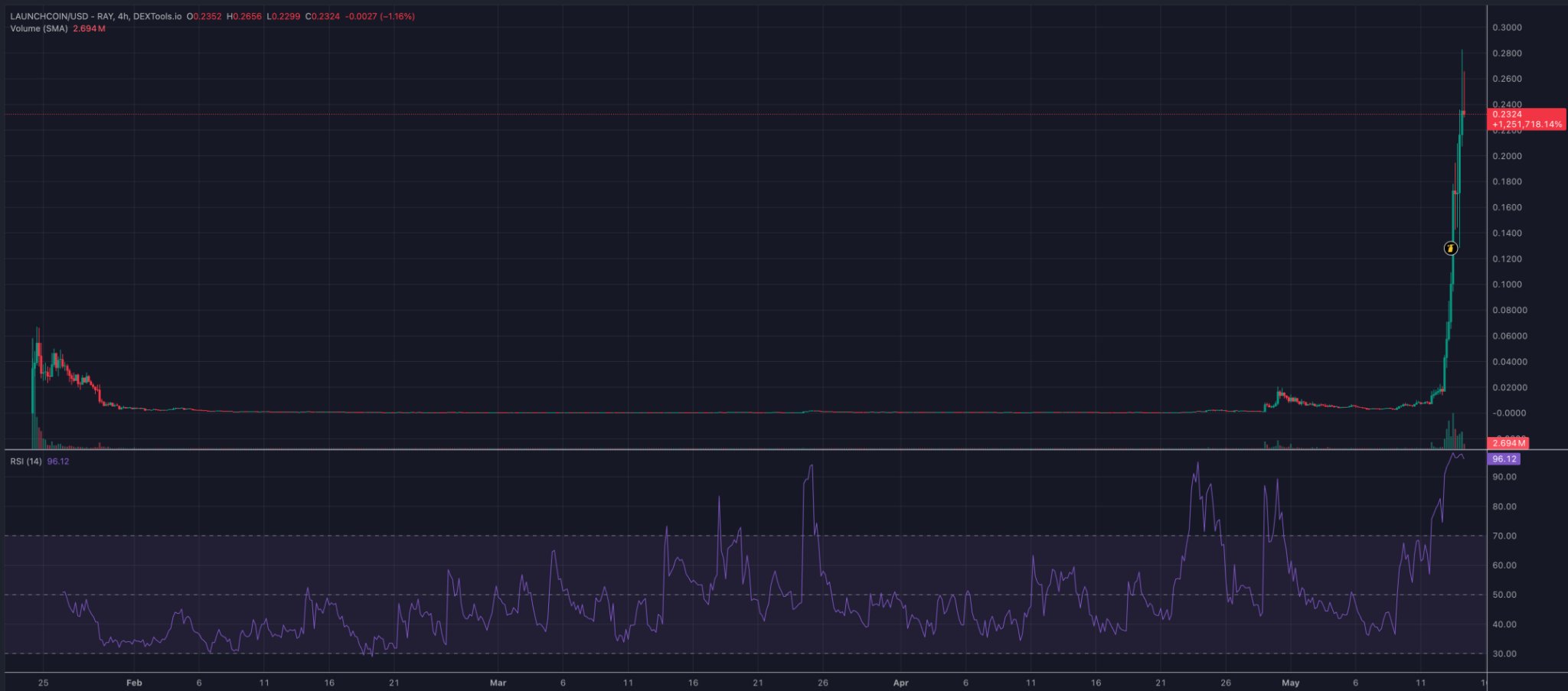Click the Feb label on the time axis
The image size is (1568, 691).
(134, 683)
